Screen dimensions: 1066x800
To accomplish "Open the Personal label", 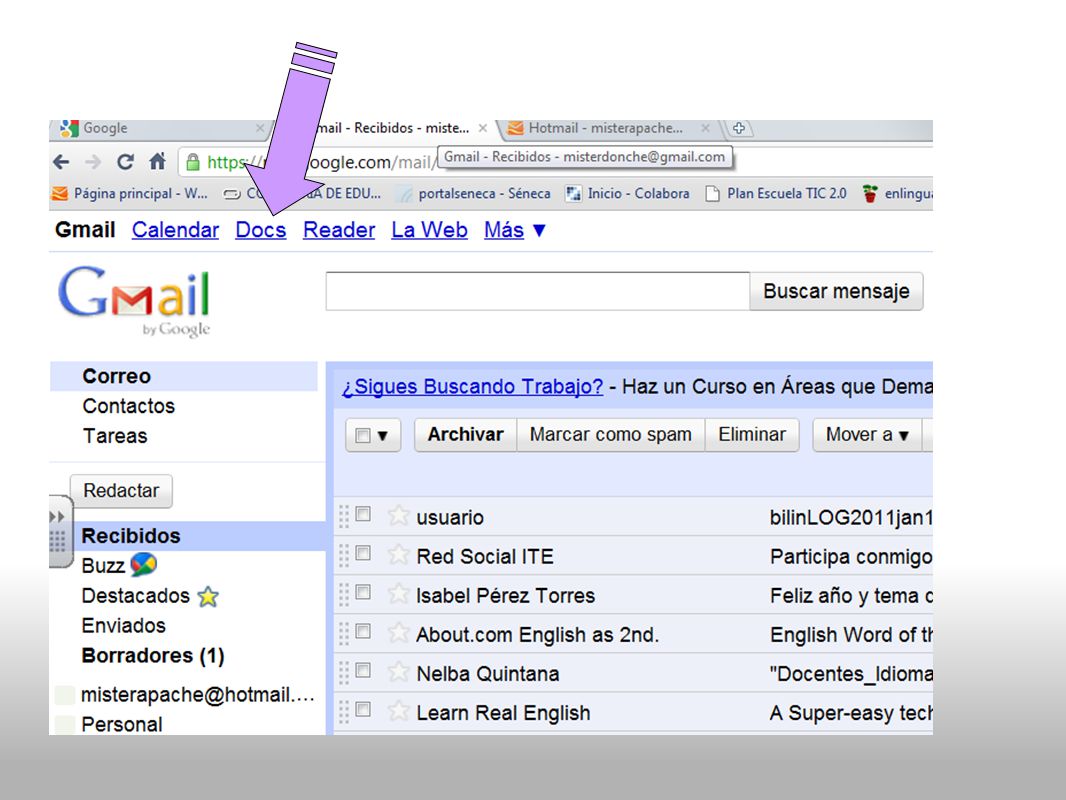I will pyautogui.click(x=122, y=724).
